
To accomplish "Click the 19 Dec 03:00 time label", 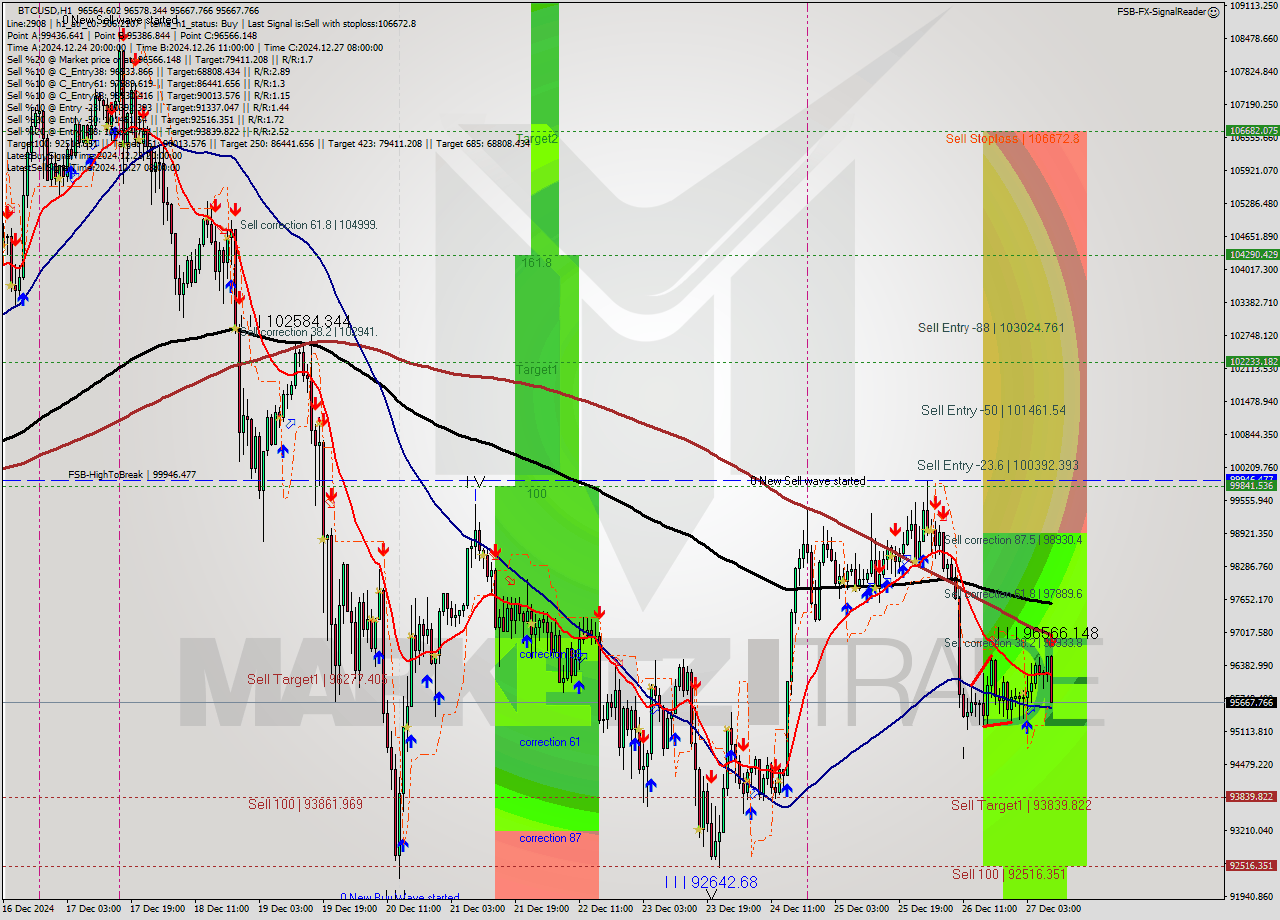I will [x=284, y=910].
